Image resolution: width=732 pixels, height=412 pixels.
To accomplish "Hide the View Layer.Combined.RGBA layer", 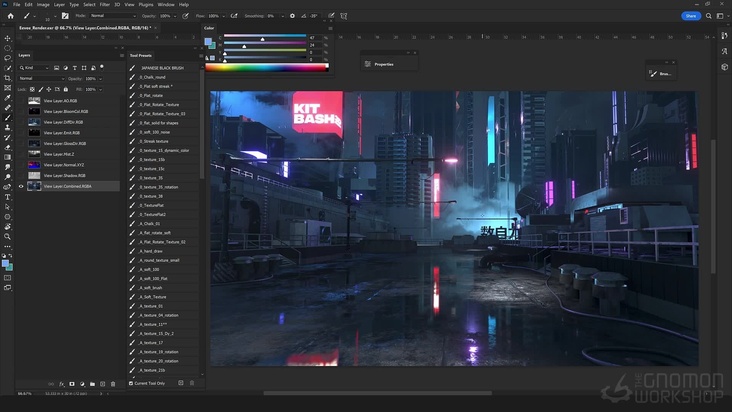I will 21,186.
